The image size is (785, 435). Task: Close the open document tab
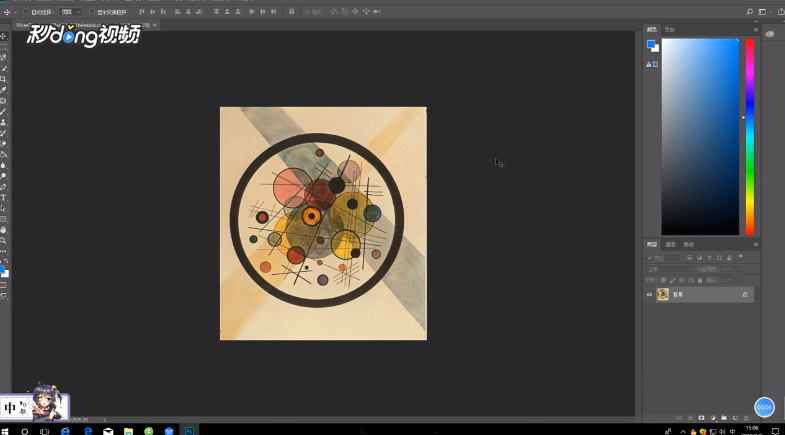click(x=155, y=25)
